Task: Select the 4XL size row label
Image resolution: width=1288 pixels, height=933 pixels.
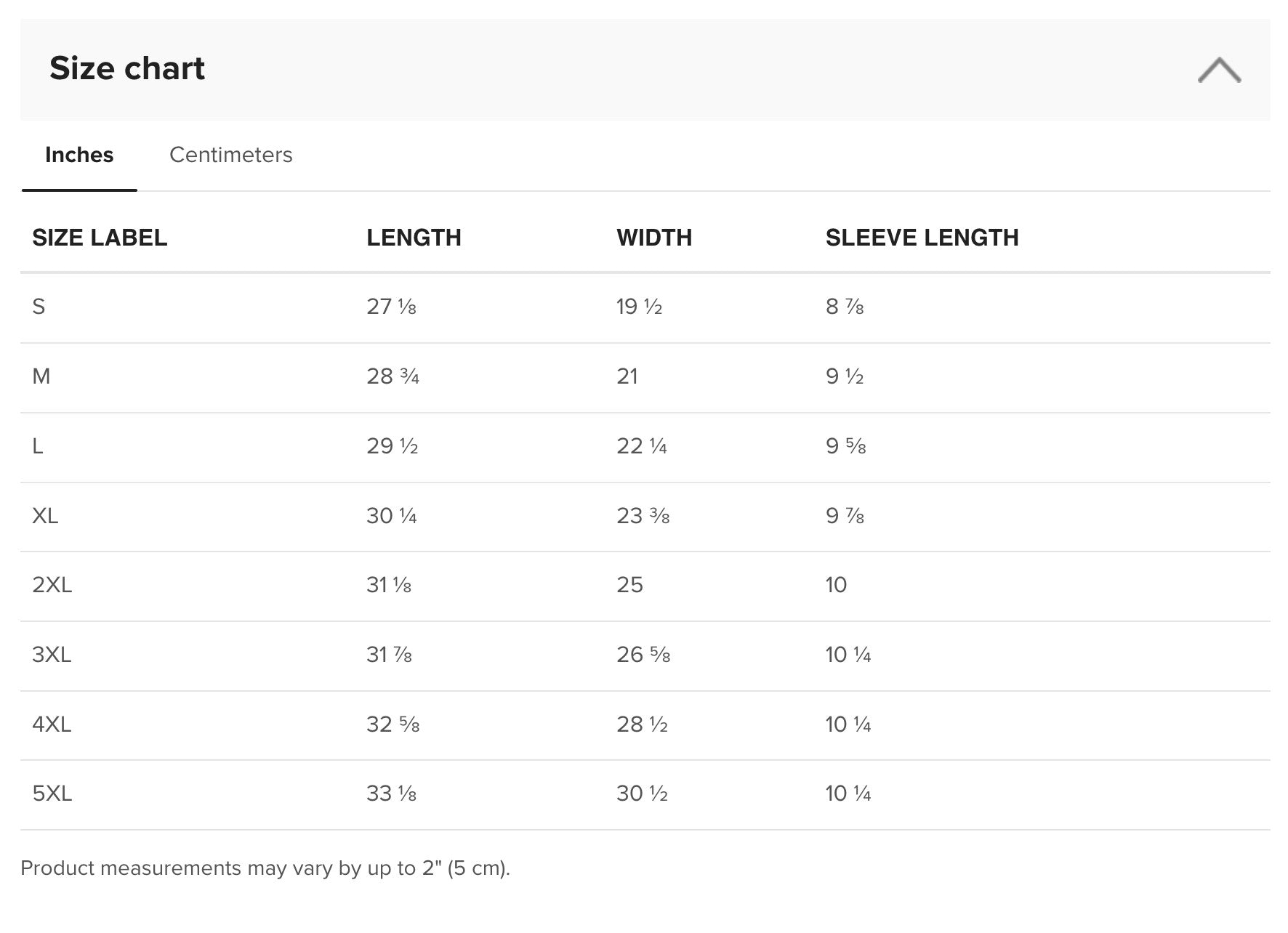Action: pyautogui.click(x=52, y=724)
